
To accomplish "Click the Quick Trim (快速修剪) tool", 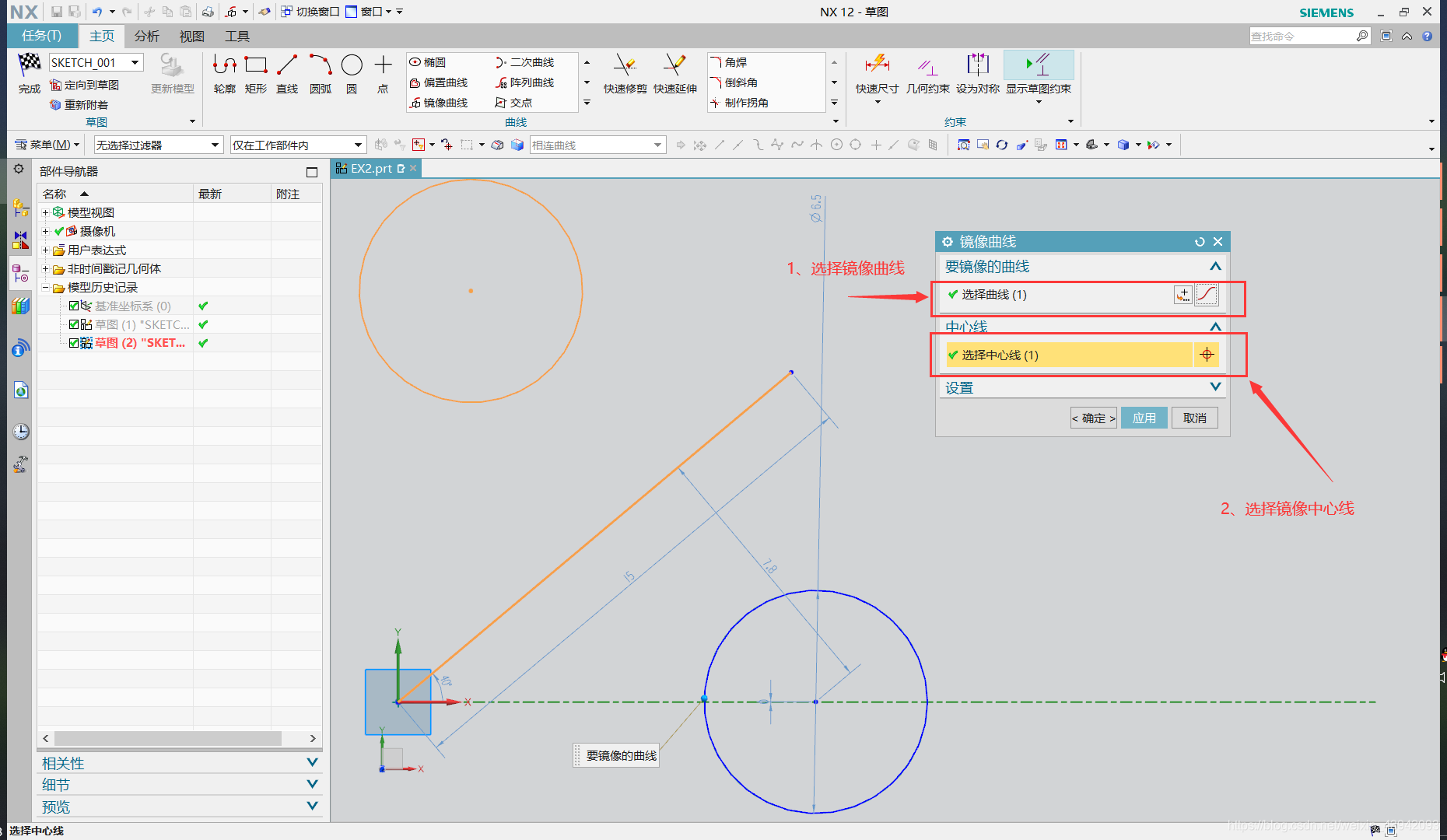I will [625, 74].
